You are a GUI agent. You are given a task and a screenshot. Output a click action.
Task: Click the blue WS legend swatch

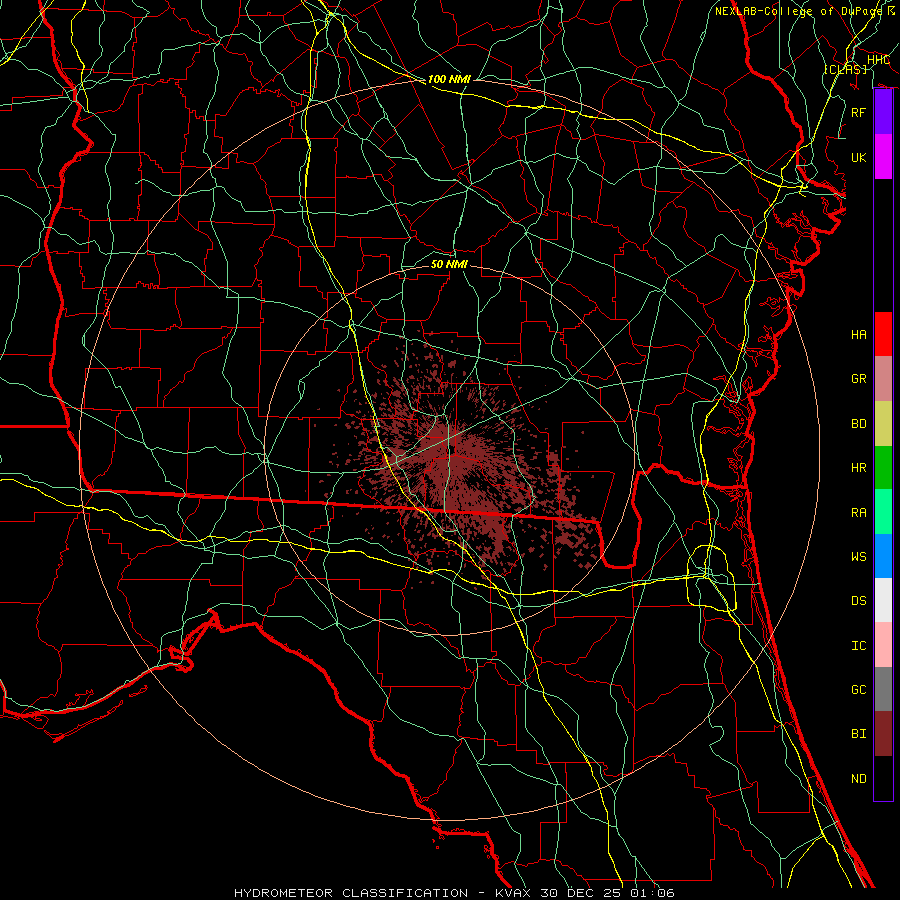(x=883, y=556)
